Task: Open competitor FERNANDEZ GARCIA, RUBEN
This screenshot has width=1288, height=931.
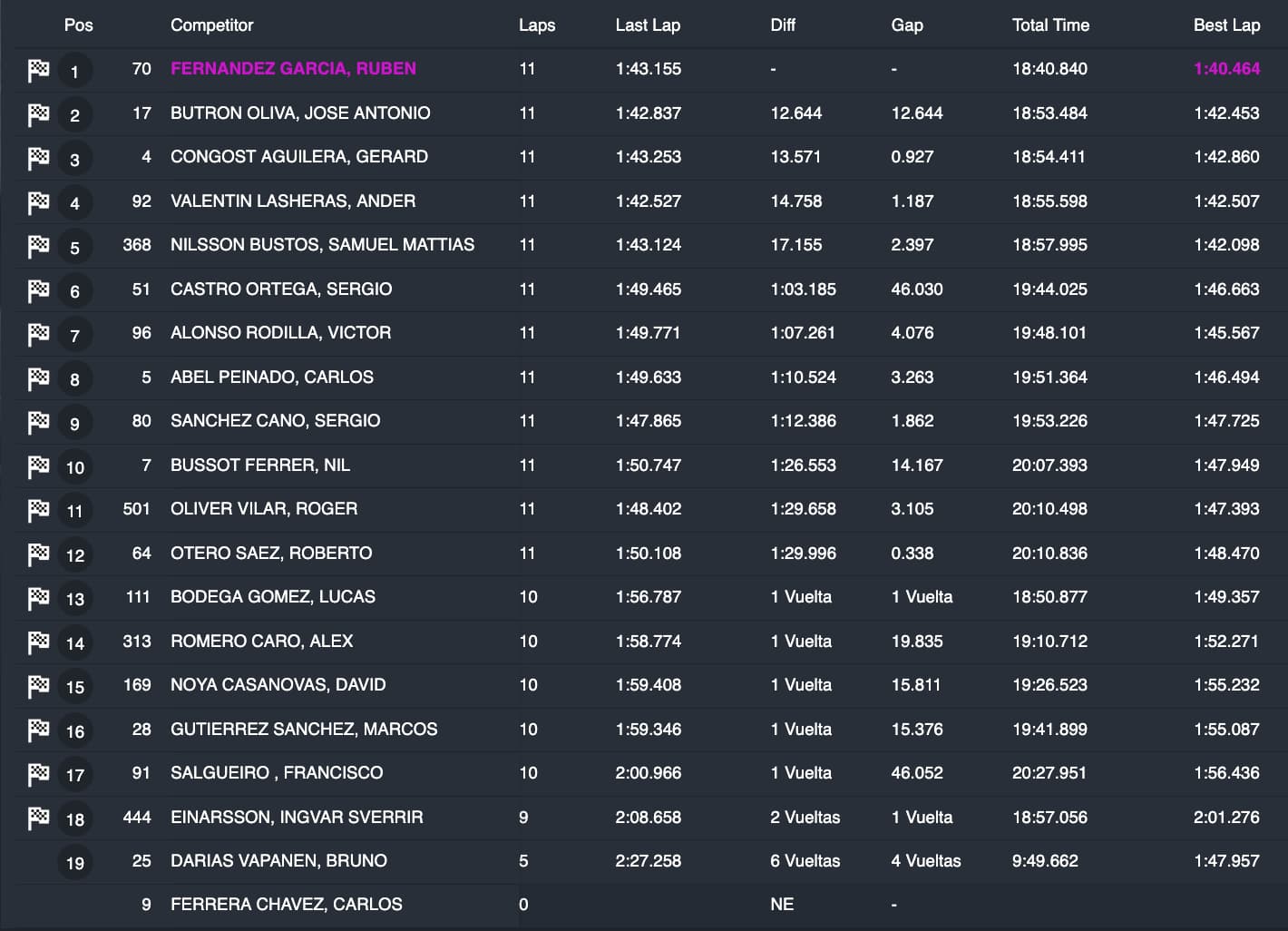Action: 293,69
